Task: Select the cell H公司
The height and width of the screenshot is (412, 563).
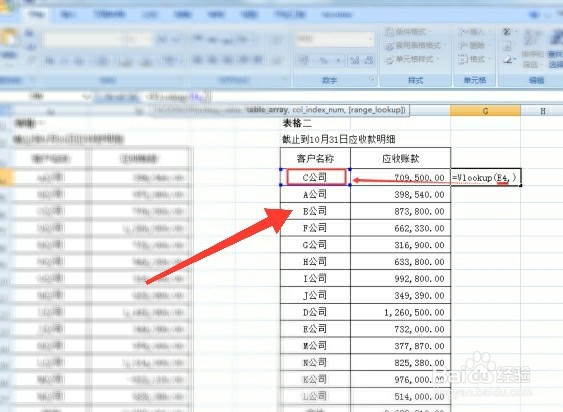Action: (315, 261)
